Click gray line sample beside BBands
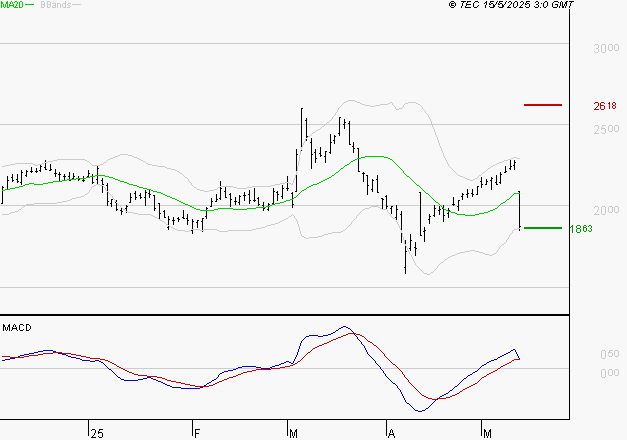 pos(77,5)
